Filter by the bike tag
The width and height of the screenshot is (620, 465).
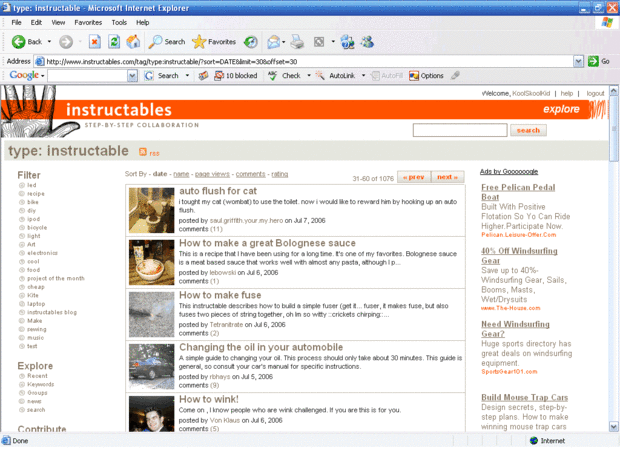pyautogui.click(x=33, y=202)
